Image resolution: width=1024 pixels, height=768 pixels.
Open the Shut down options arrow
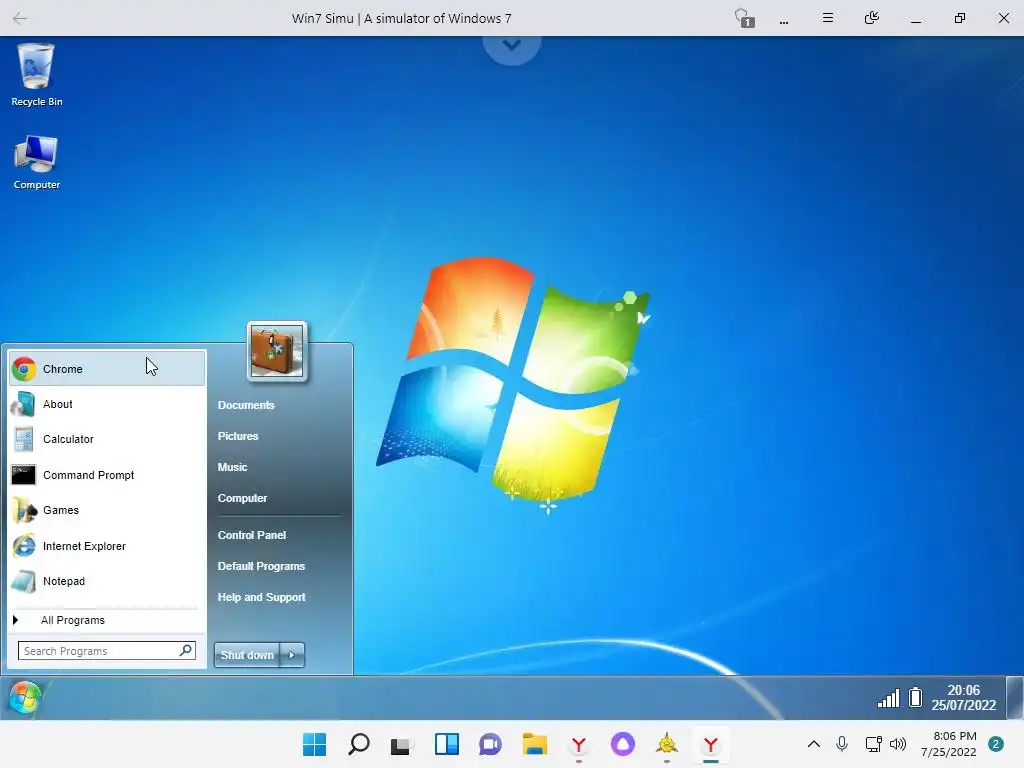[292, 655]
